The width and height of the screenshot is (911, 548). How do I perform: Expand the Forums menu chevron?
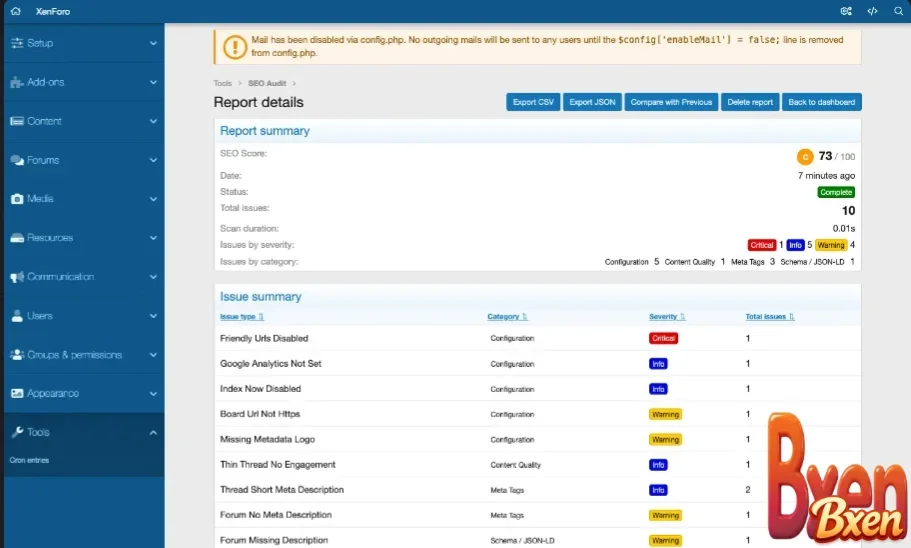153,160
